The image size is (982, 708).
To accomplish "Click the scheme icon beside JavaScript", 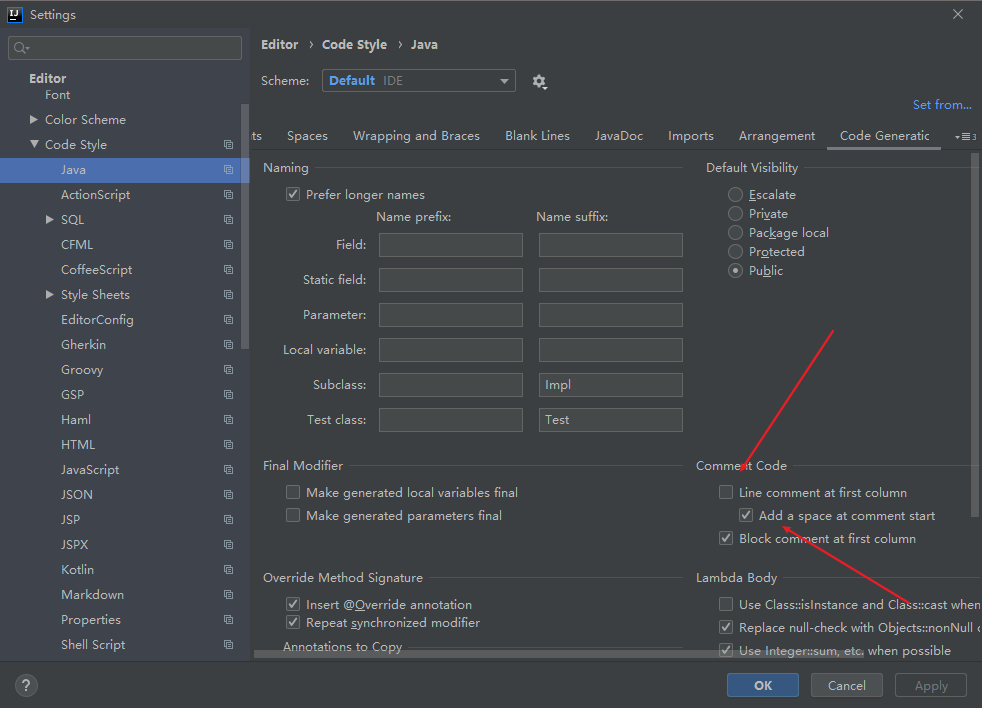I will [x=228, y=469].
